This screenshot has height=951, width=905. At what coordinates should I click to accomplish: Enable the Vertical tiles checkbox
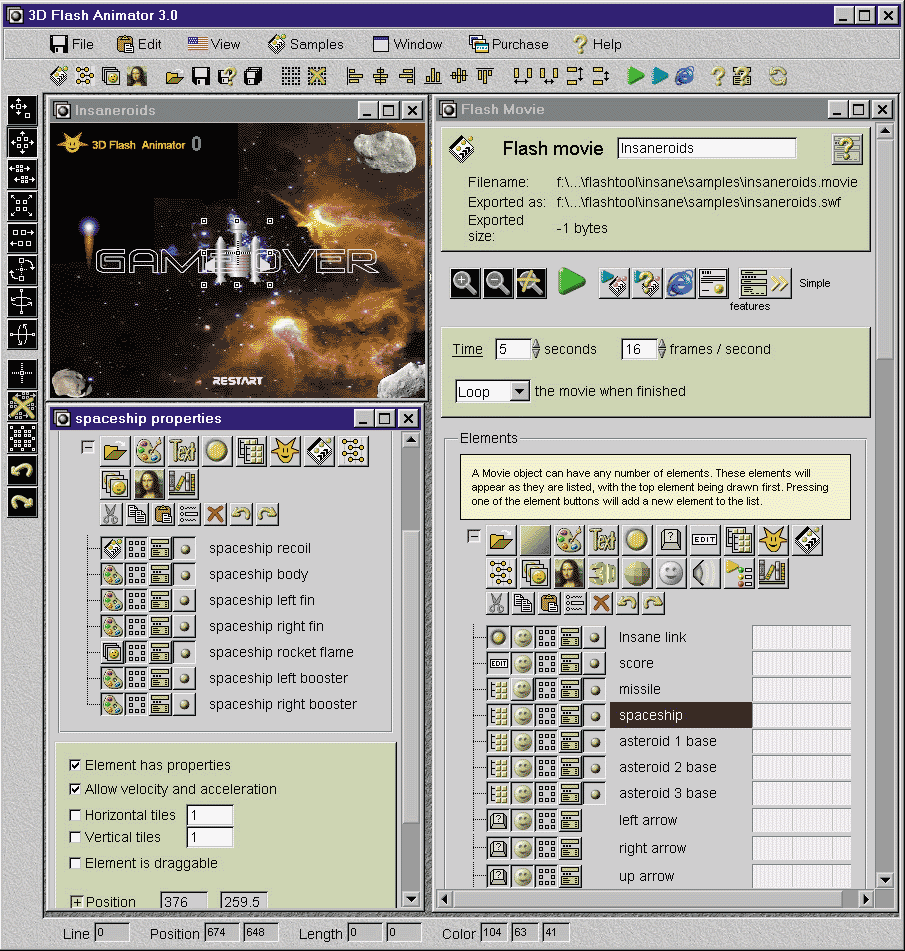click(75, 837)
